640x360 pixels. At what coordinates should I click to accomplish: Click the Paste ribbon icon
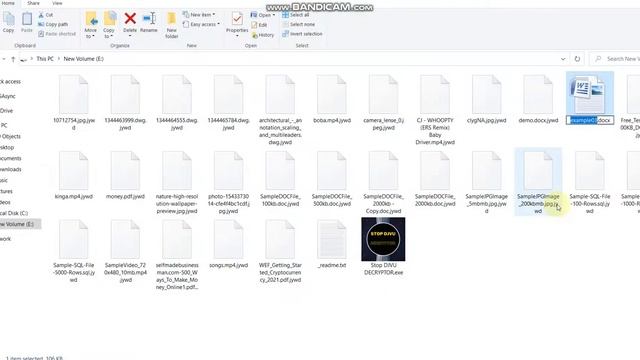click(27, 22)
